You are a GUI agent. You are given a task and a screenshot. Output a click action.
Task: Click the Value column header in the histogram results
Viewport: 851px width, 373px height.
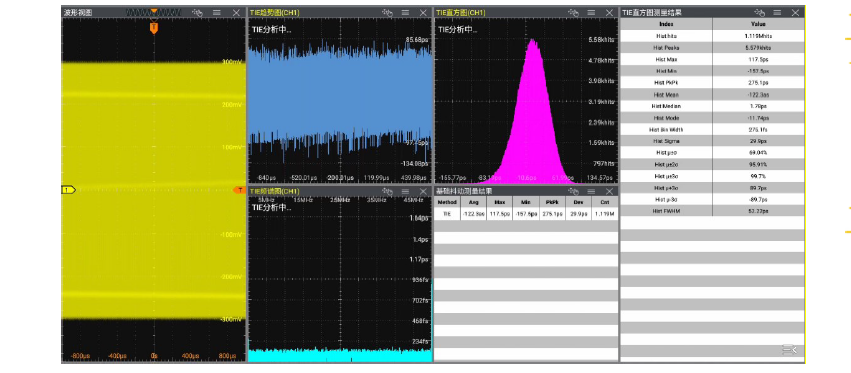coord(758,24)
